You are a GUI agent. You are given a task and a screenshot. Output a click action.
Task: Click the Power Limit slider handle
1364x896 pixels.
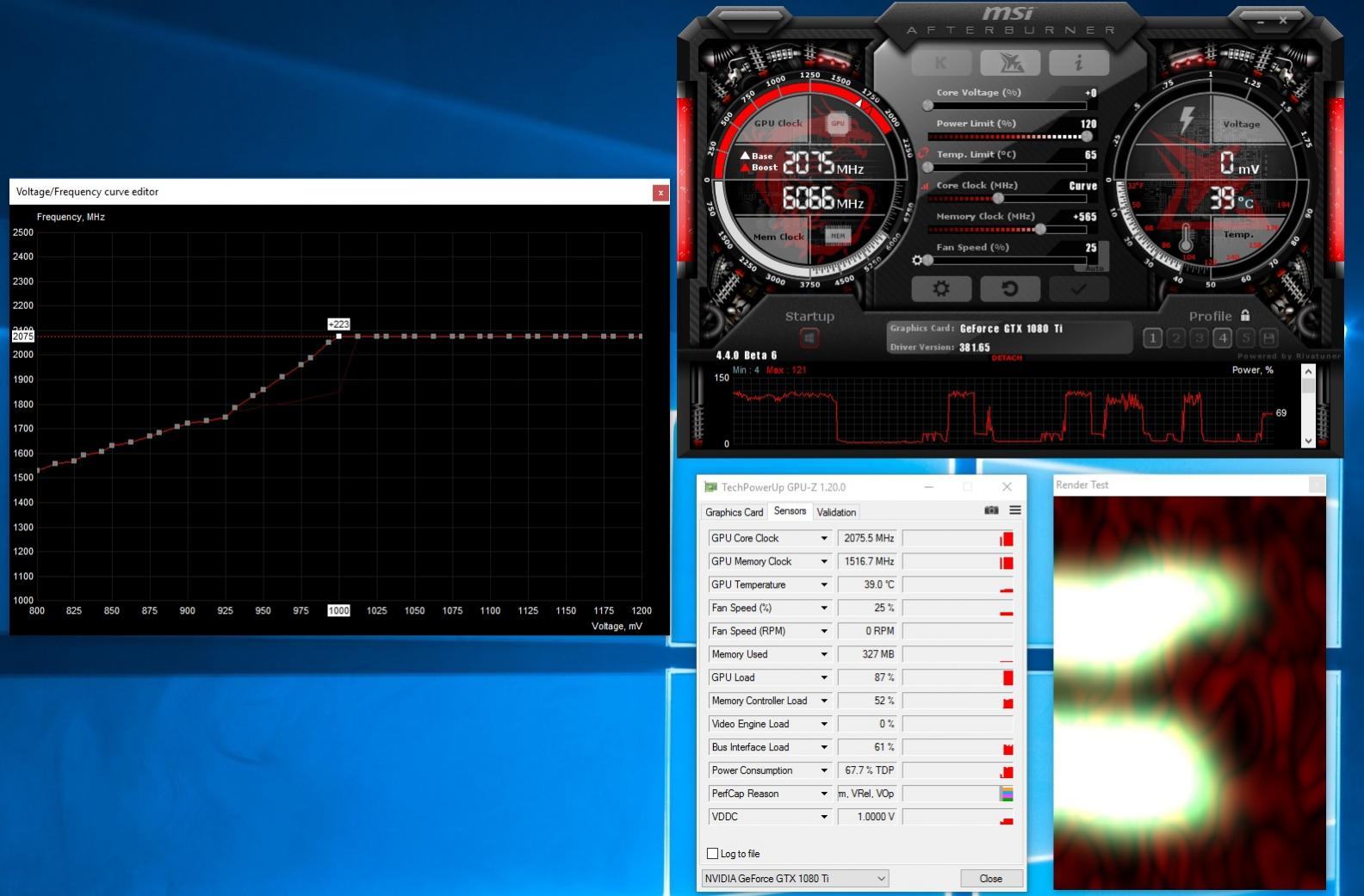click(x=1087, y=136)
